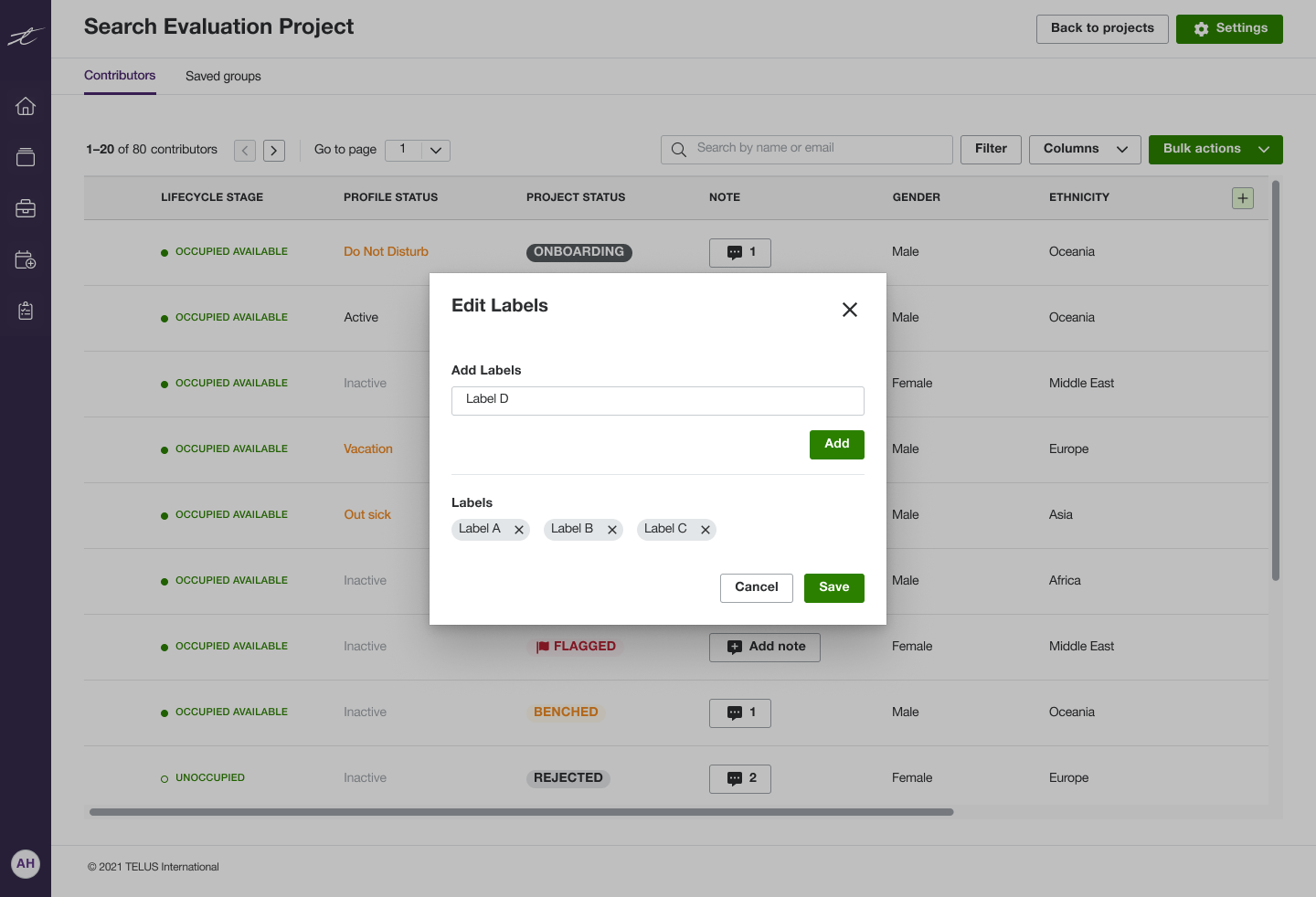Open the Go to page selector
This screenshot has height=897, width=1316.
coord(417,150)
